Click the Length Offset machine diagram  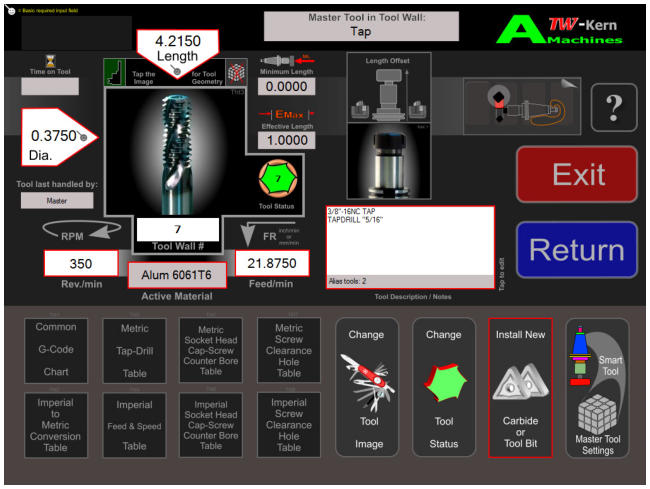click(x=388, y=88)
